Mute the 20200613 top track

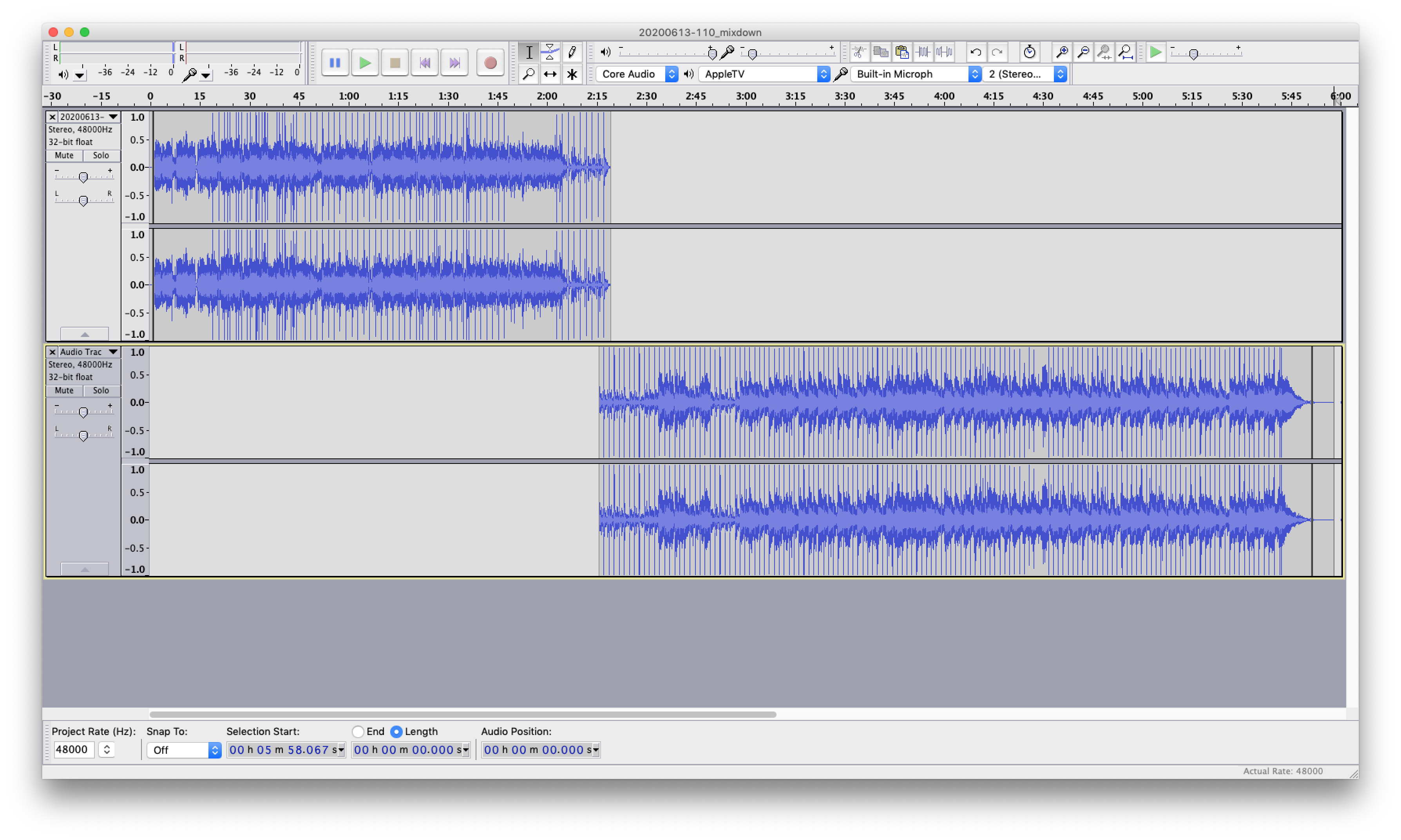click(x=64, y=155)
